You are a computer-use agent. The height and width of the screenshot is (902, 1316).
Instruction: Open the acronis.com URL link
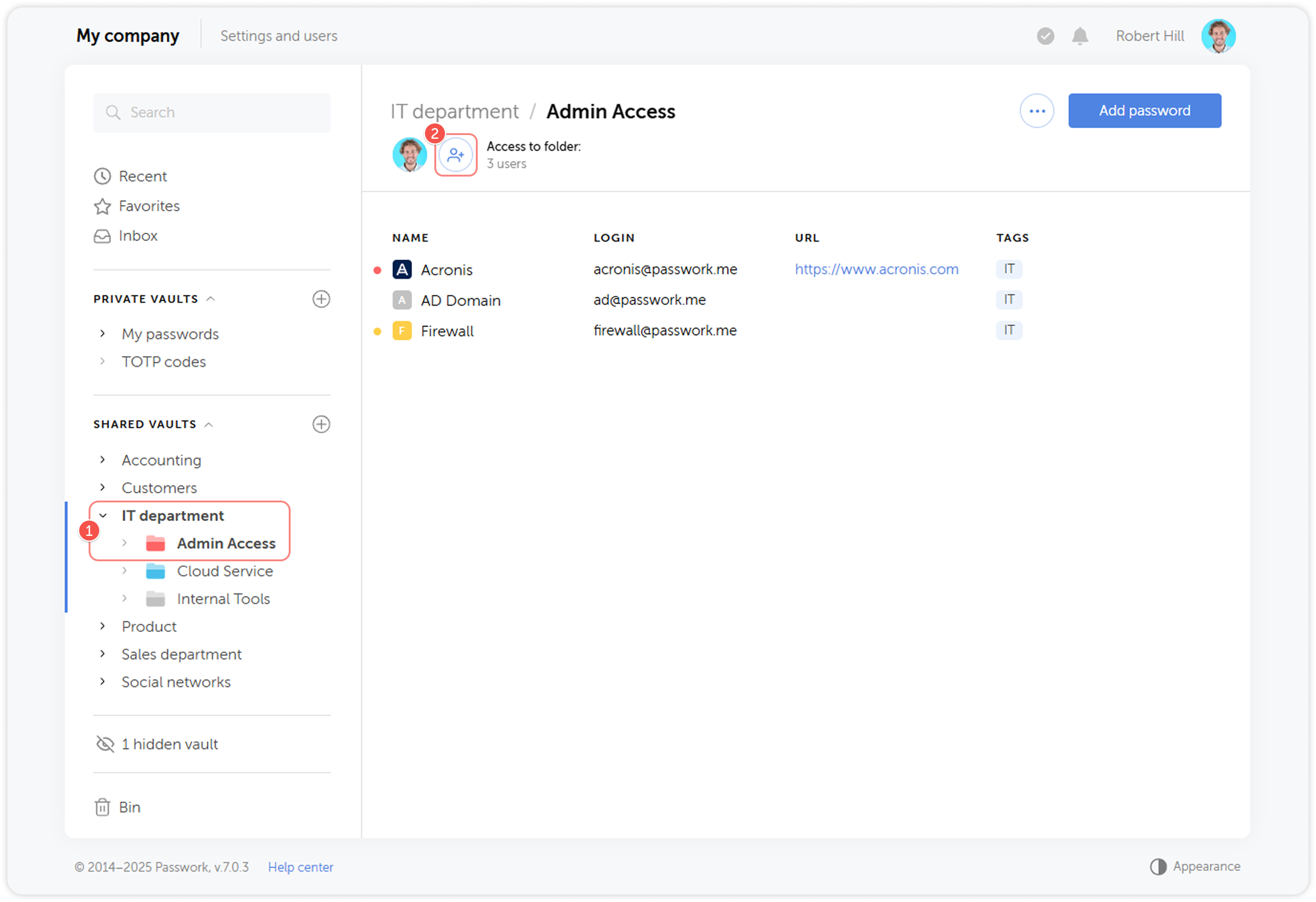(876, 269)
